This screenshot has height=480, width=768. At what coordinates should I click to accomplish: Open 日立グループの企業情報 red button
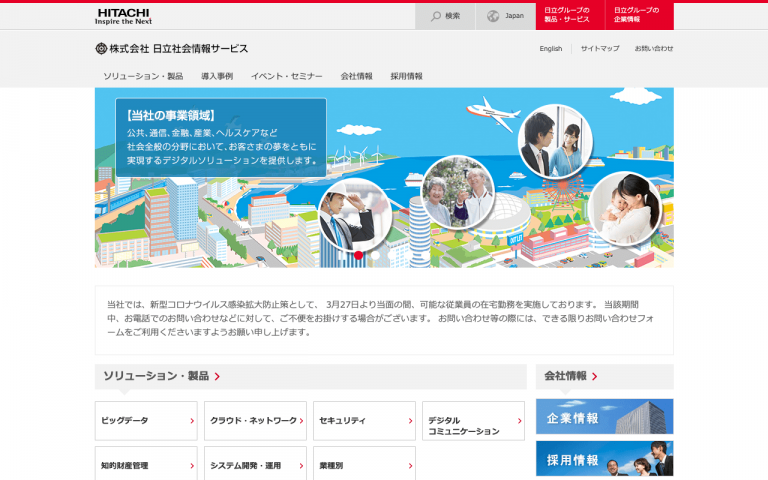click(640, 16)
